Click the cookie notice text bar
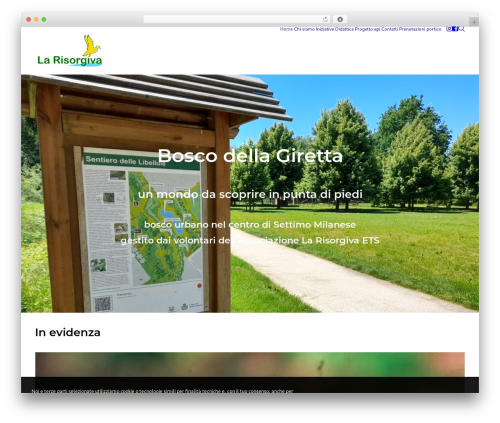500x423 pixels. [250, 385]
